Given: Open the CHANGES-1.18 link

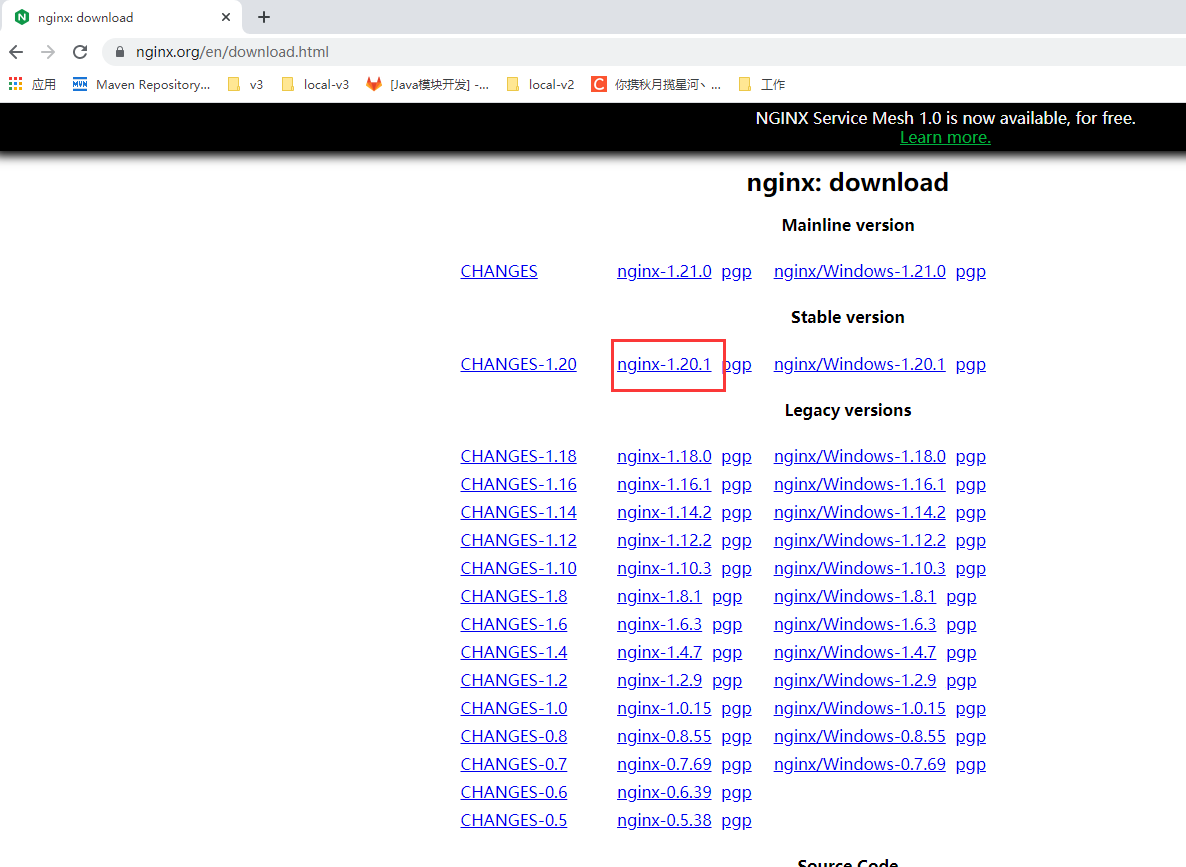Looking at the screenshot, I should coord(519,457).
